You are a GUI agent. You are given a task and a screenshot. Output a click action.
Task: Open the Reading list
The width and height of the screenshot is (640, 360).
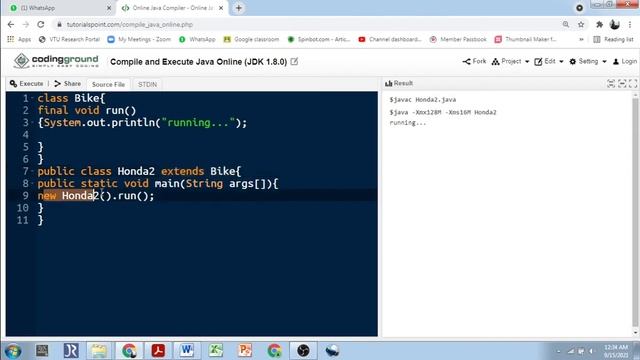pyautogui.click(x=613, y=39)
